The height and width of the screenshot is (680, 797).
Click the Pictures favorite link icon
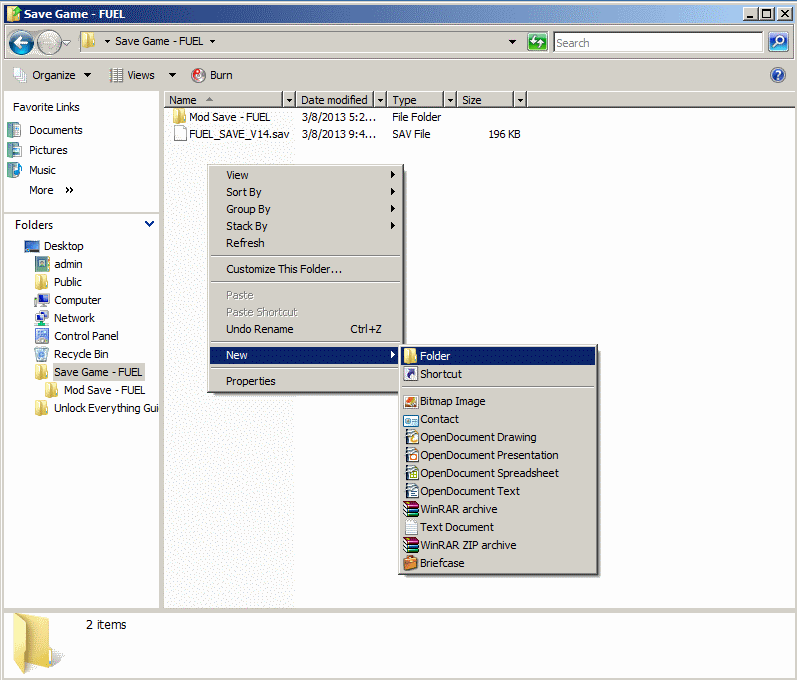(14, 150)
